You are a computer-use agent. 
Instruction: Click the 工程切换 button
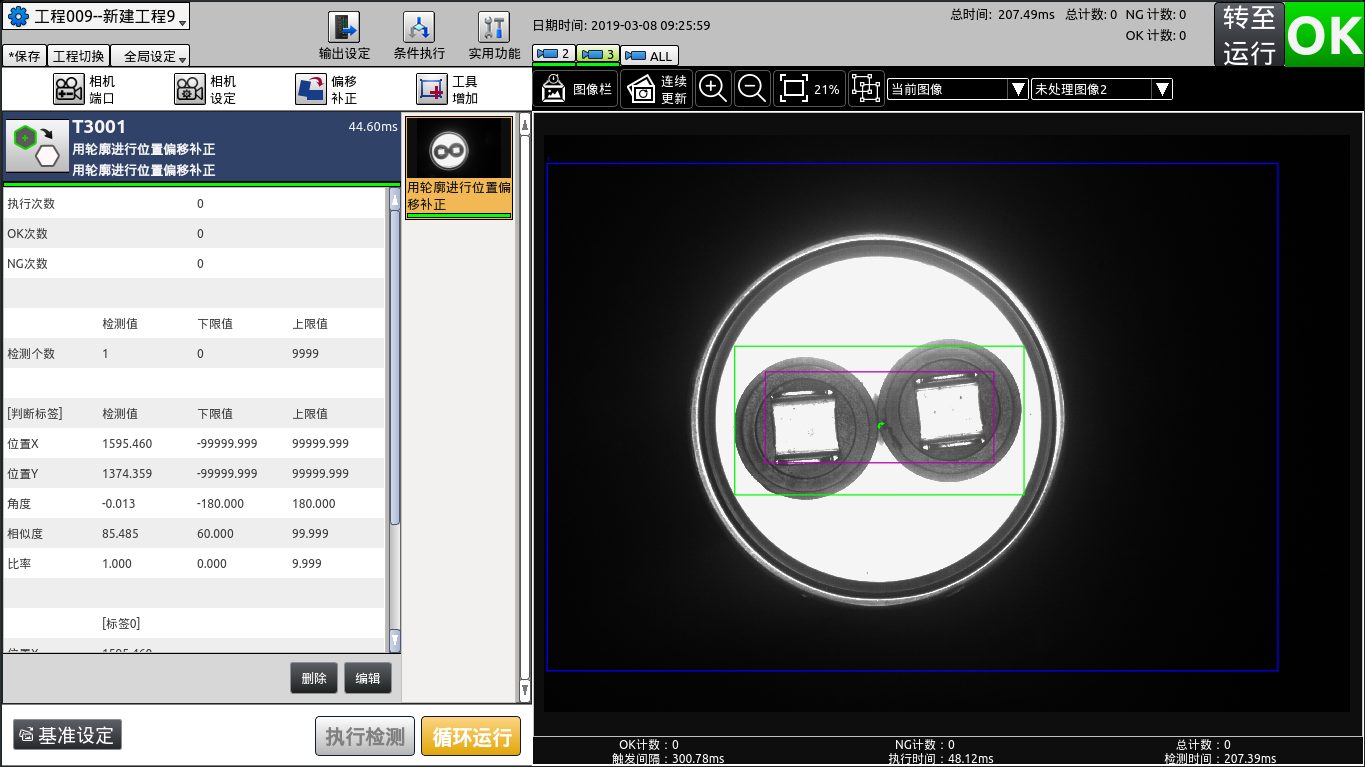pos(78,56)
